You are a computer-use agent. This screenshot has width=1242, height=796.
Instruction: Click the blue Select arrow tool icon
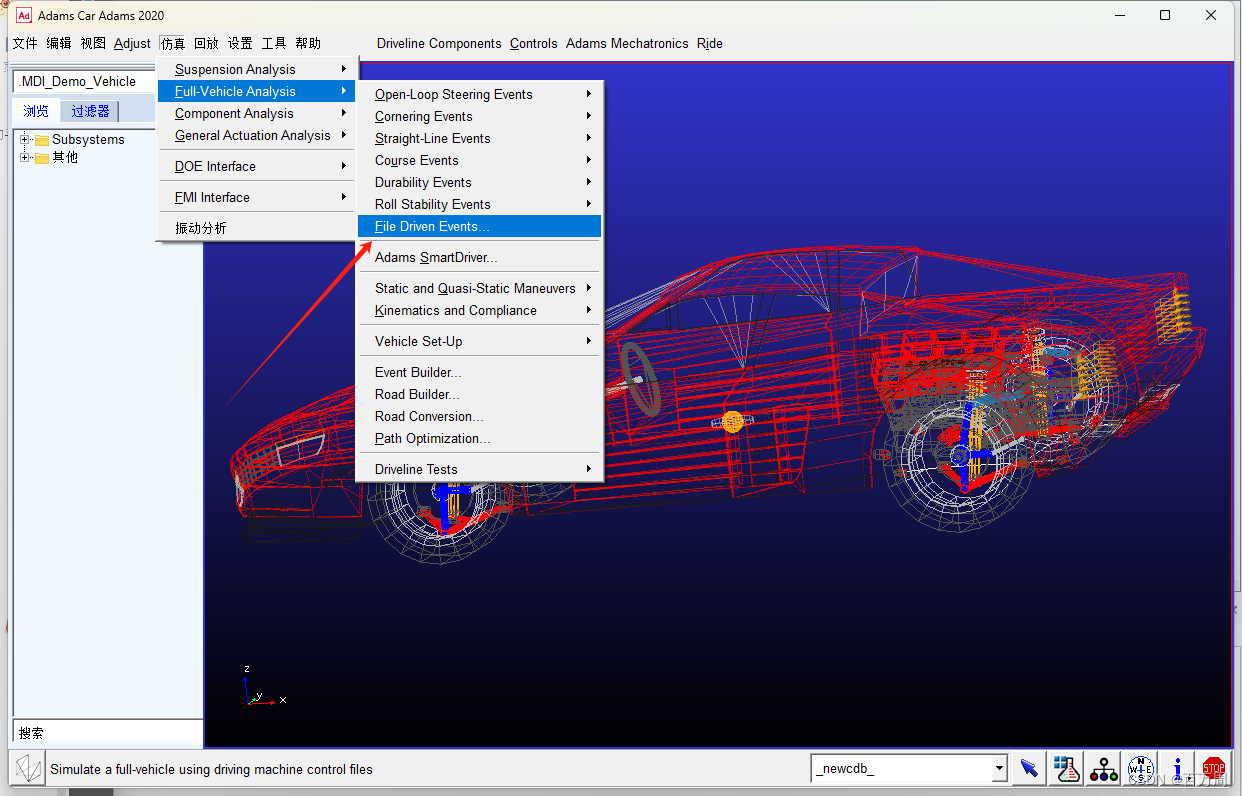tap(1029, 769)
